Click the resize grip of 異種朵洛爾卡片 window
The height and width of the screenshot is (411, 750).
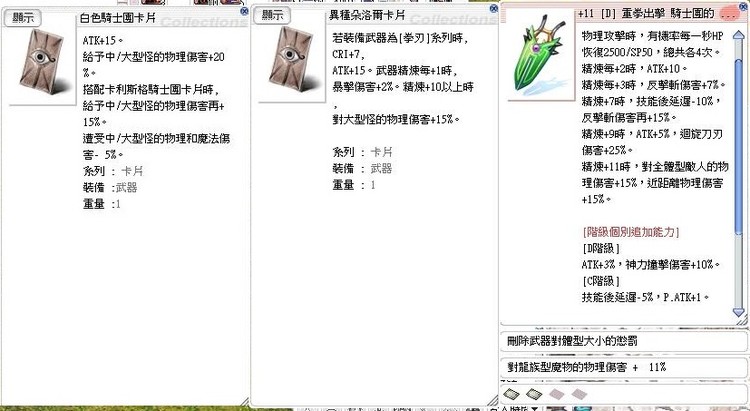pos(493,401)
